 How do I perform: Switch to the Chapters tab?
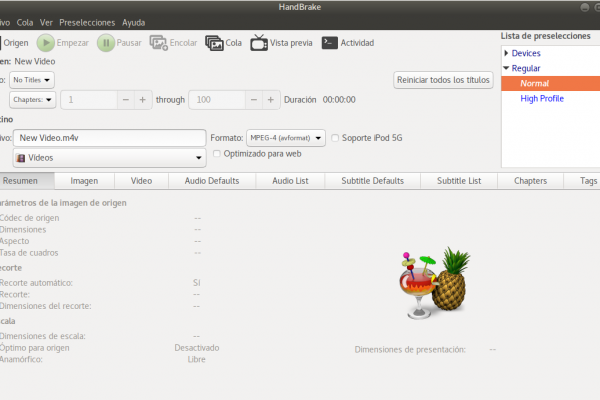[x=530, y=181]
